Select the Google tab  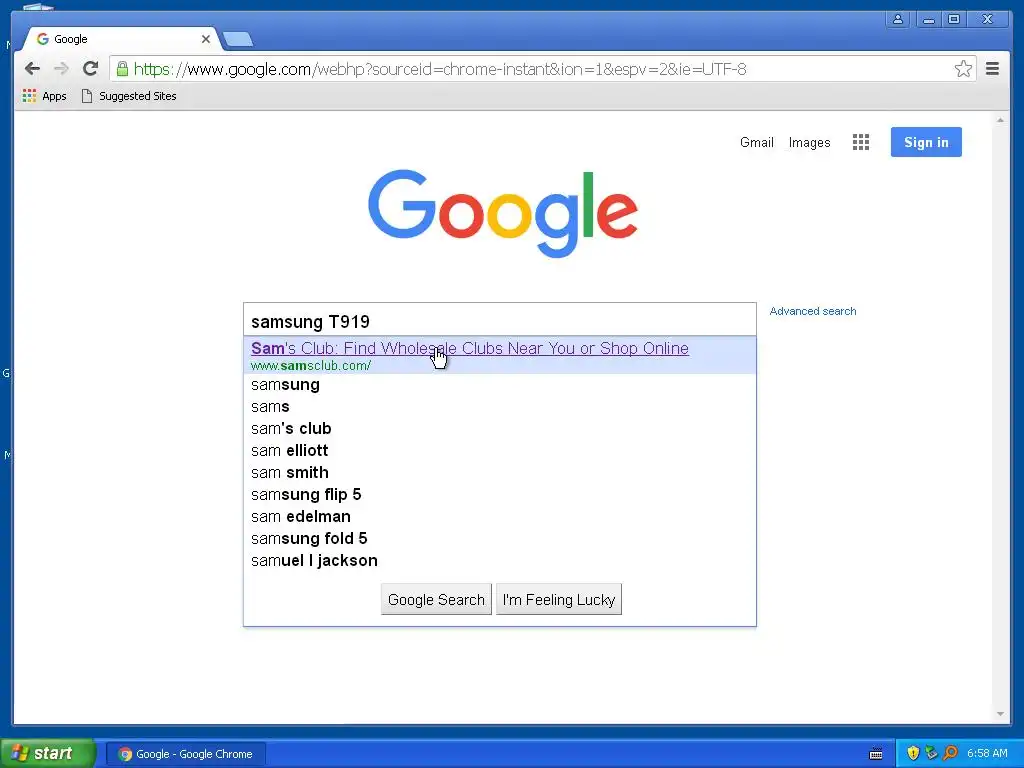[x=121, y=39]
